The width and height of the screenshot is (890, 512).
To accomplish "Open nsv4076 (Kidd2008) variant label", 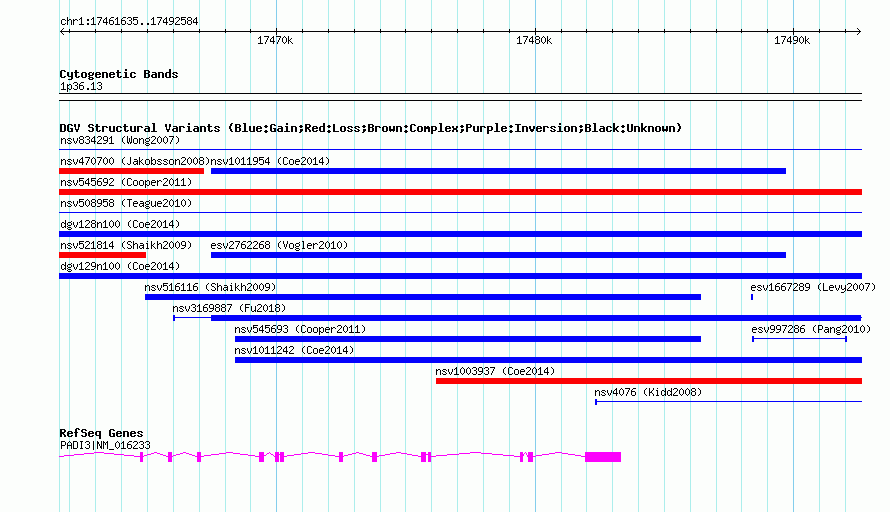I will [648, 392].
